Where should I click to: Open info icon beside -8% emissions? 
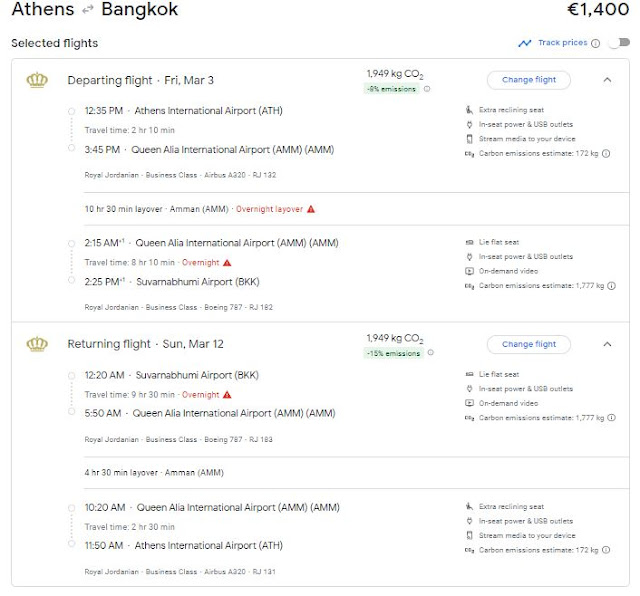coord(428,89)
